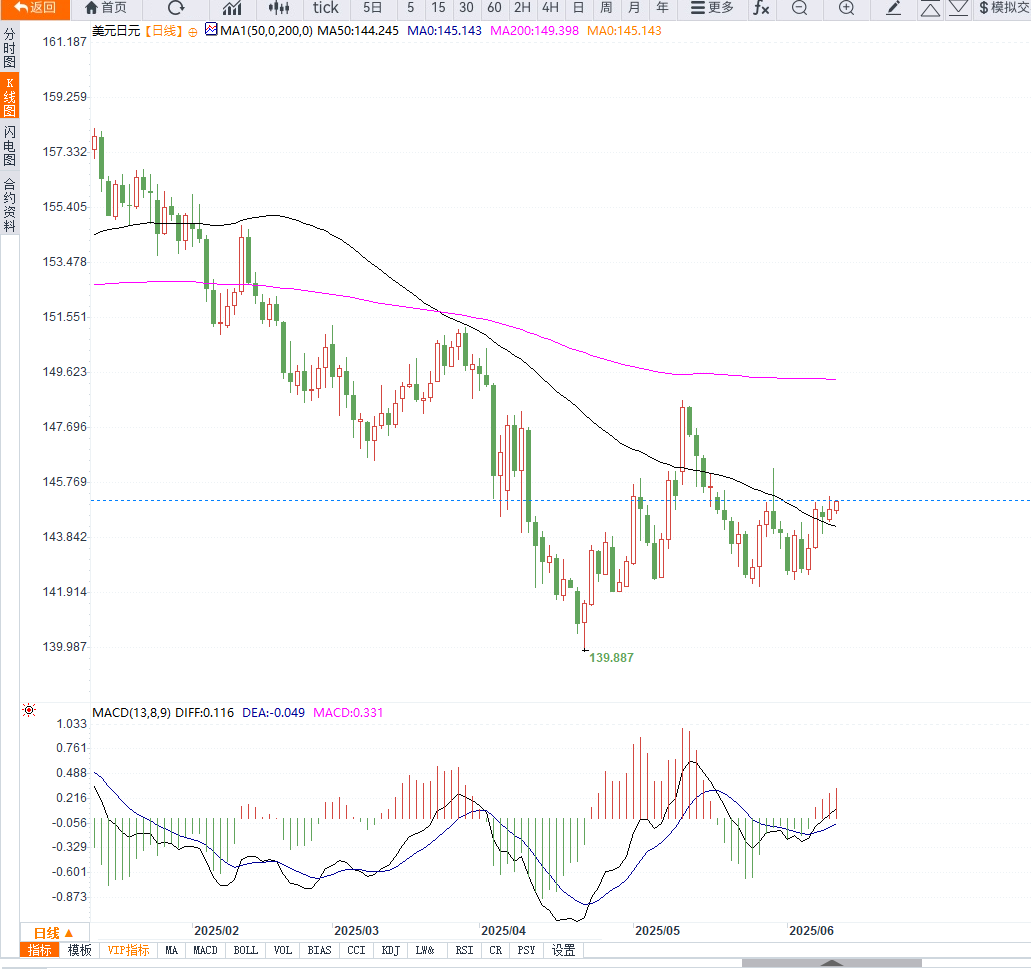Switch to the K线图 side tab
Image resolution: width=1031 pixels, height=969 pixels.
(x=9, y=96)
